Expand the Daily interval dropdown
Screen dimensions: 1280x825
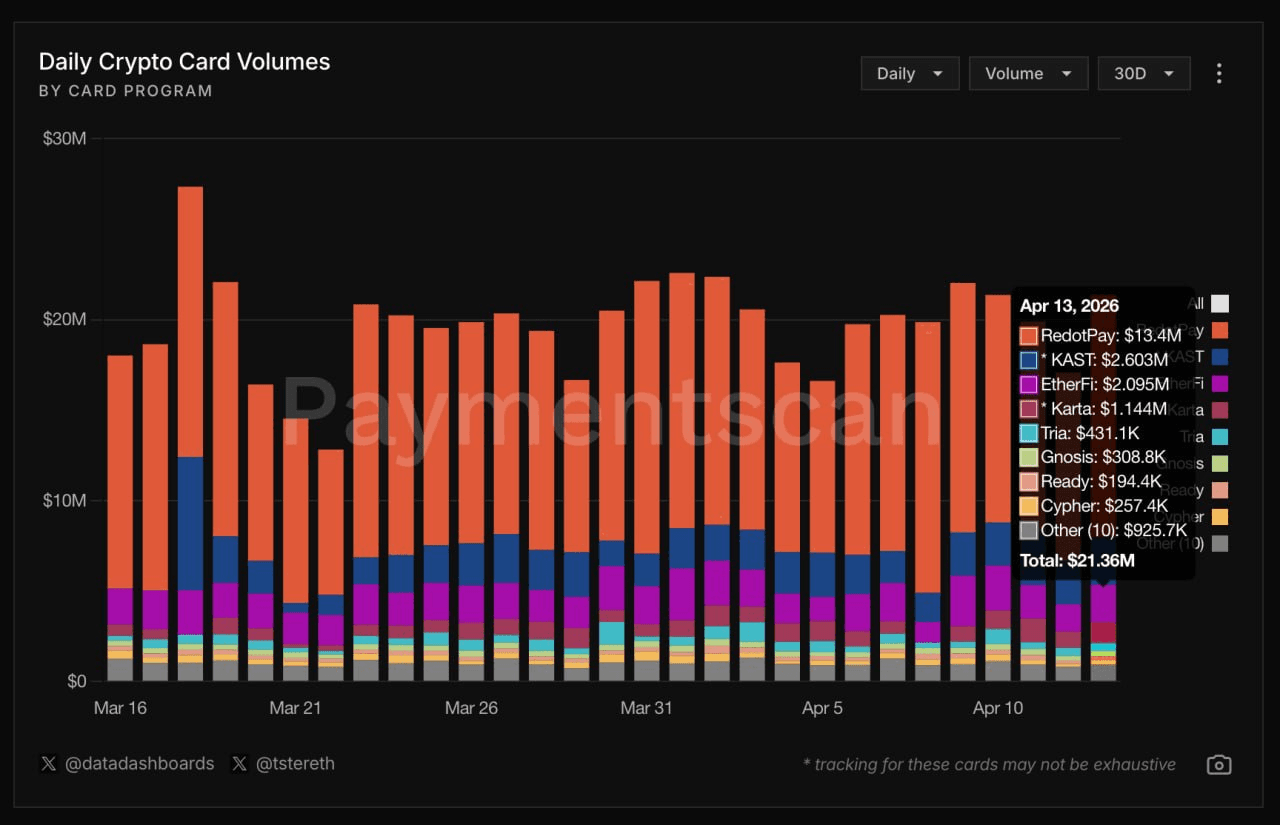[909, 73]
